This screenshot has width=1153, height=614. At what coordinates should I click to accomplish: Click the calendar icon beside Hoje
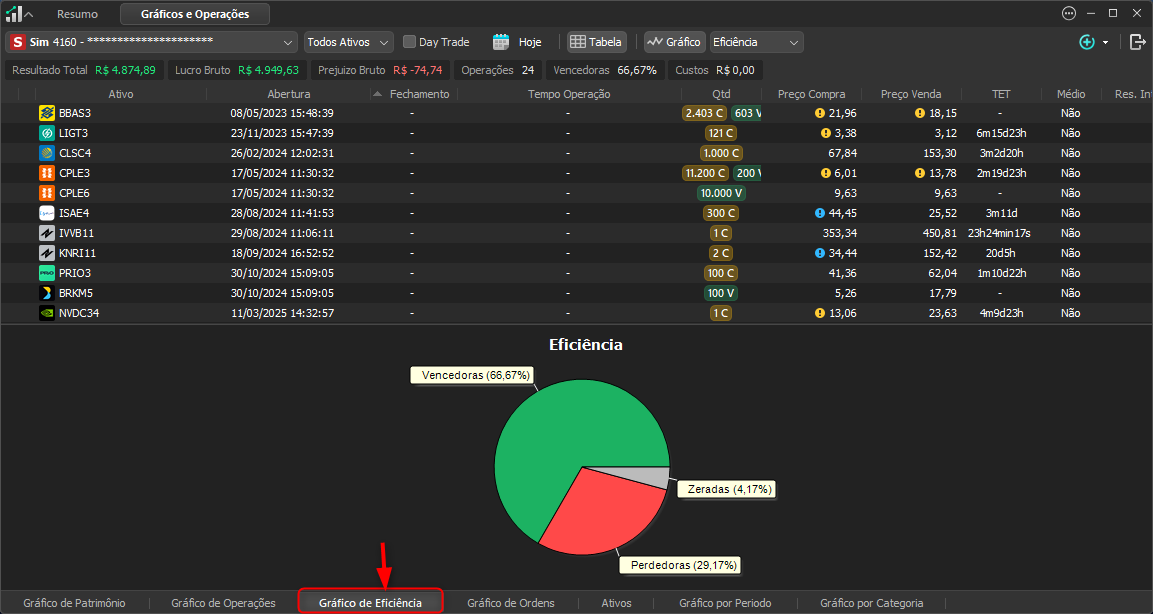pyautogui.click(x=501, y=42)
